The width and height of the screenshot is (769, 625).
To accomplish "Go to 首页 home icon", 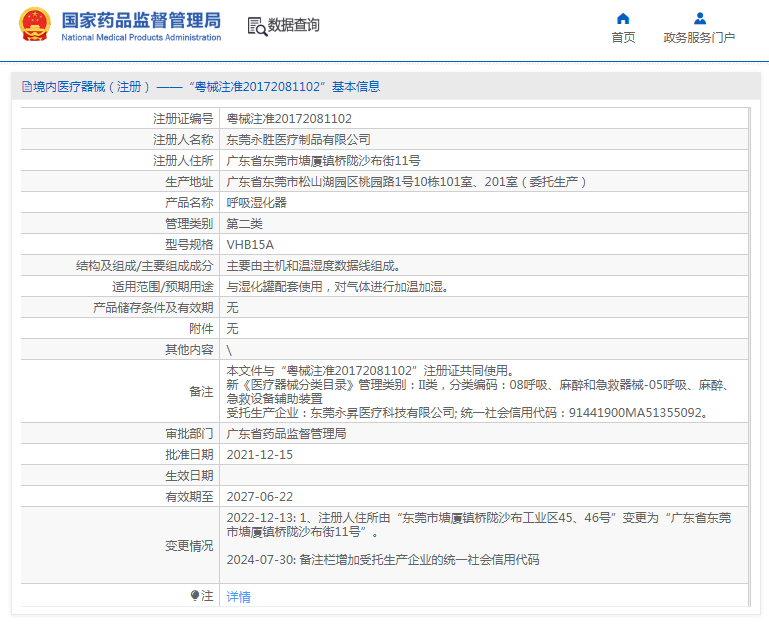I will [x=623, y=19].
